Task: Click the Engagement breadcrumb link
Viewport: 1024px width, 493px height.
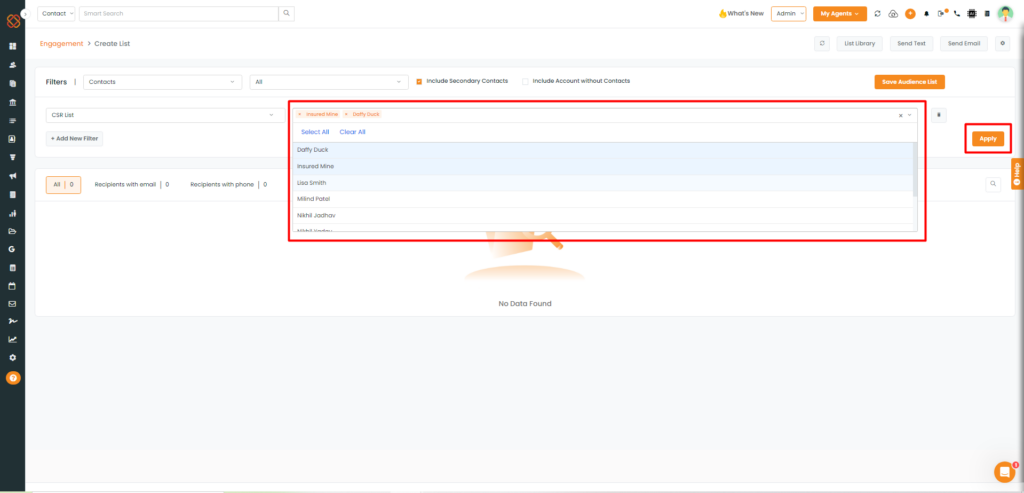Action: pos(61,43)
